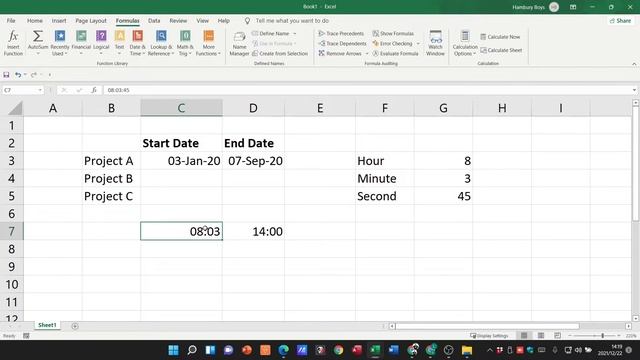Open the Name Manager
This screenshot has height=360, width=640.
point(239,42)
